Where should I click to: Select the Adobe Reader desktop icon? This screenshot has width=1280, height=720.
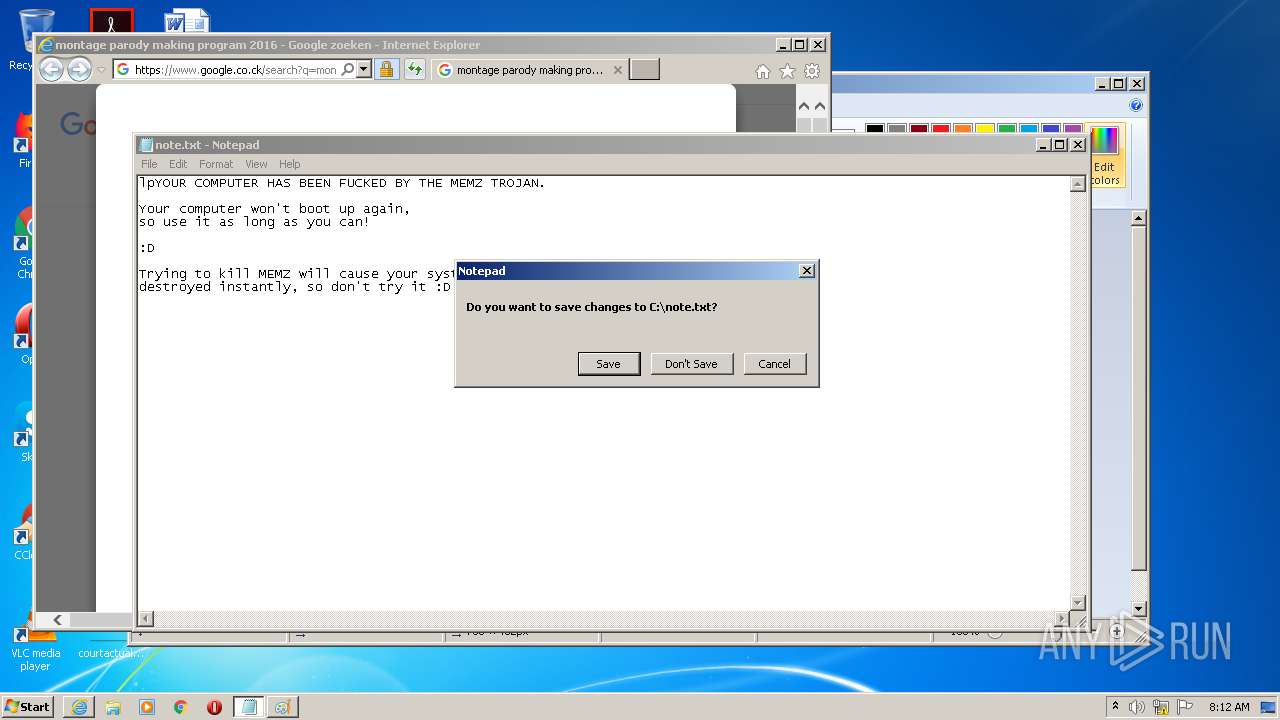pyautogui.click(x=111, y=20)
